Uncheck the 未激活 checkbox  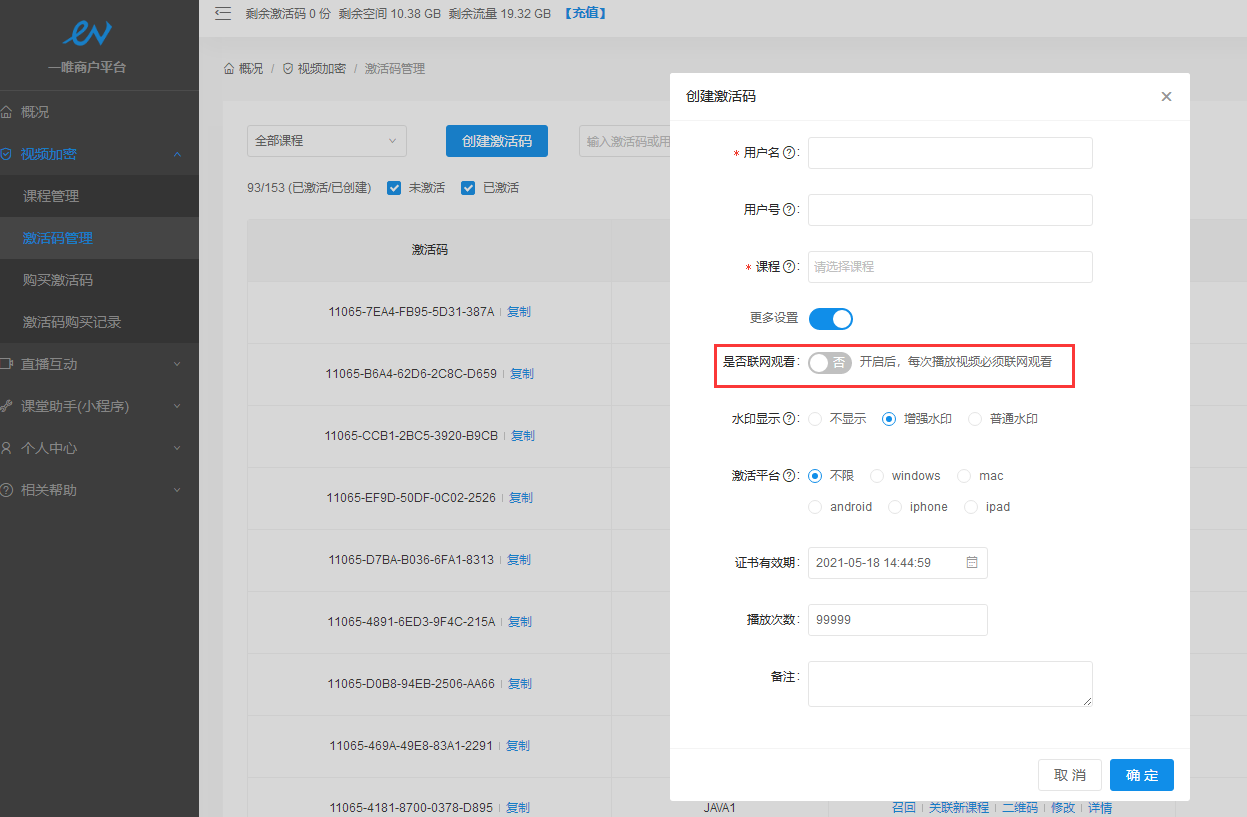394,188
